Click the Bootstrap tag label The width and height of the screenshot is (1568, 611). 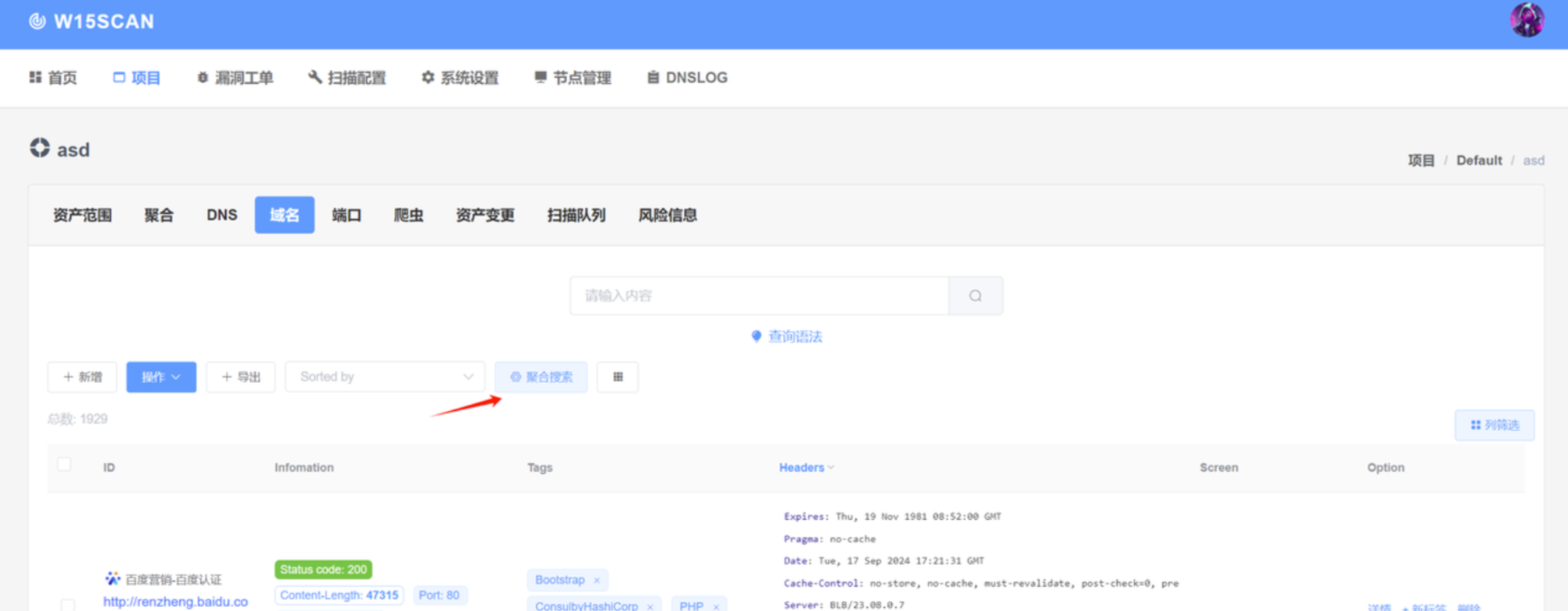(x=559, y=580)
